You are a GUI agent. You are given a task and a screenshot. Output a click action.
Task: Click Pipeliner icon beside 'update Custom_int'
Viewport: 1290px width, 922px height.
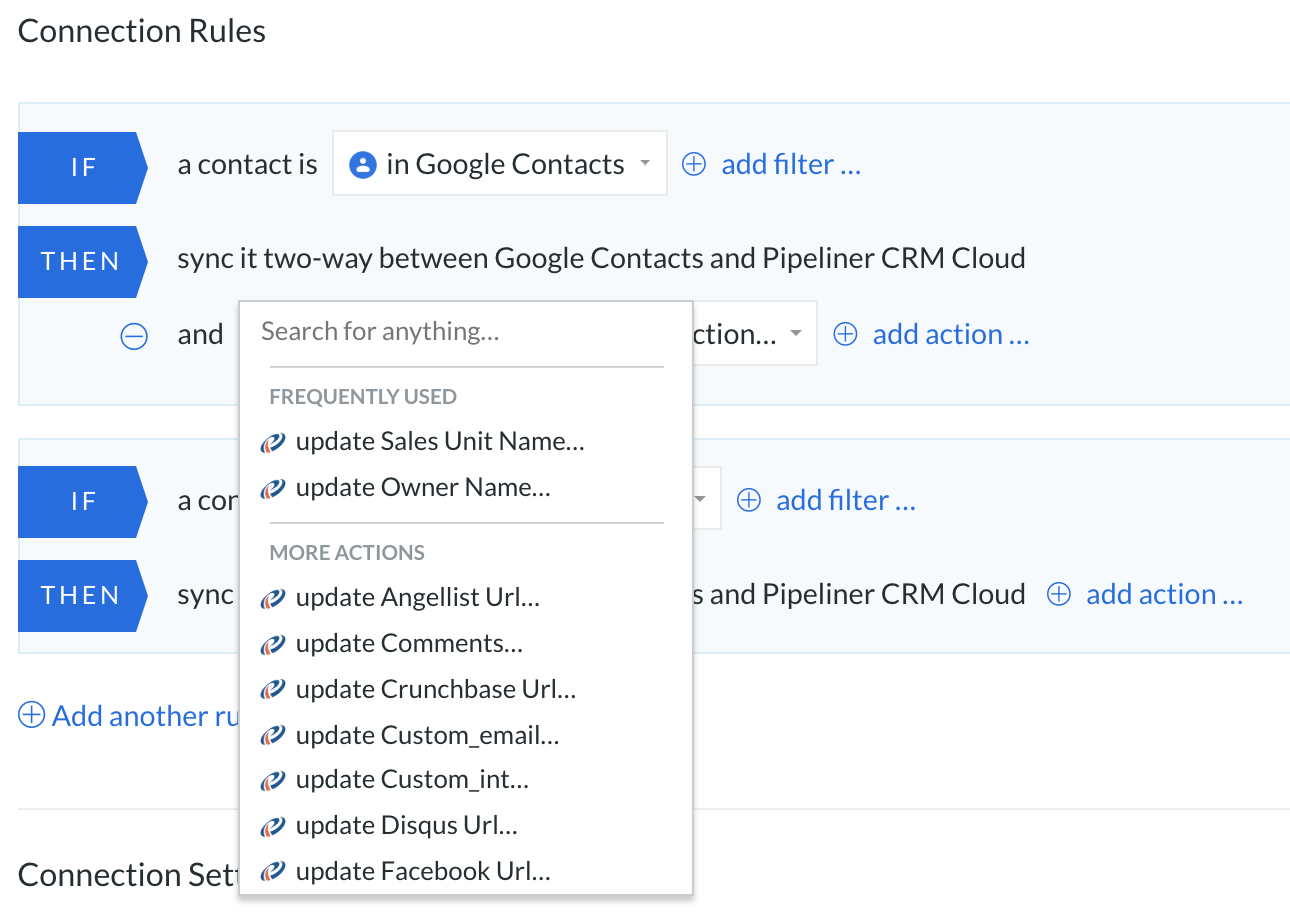(x=273, y=781)
